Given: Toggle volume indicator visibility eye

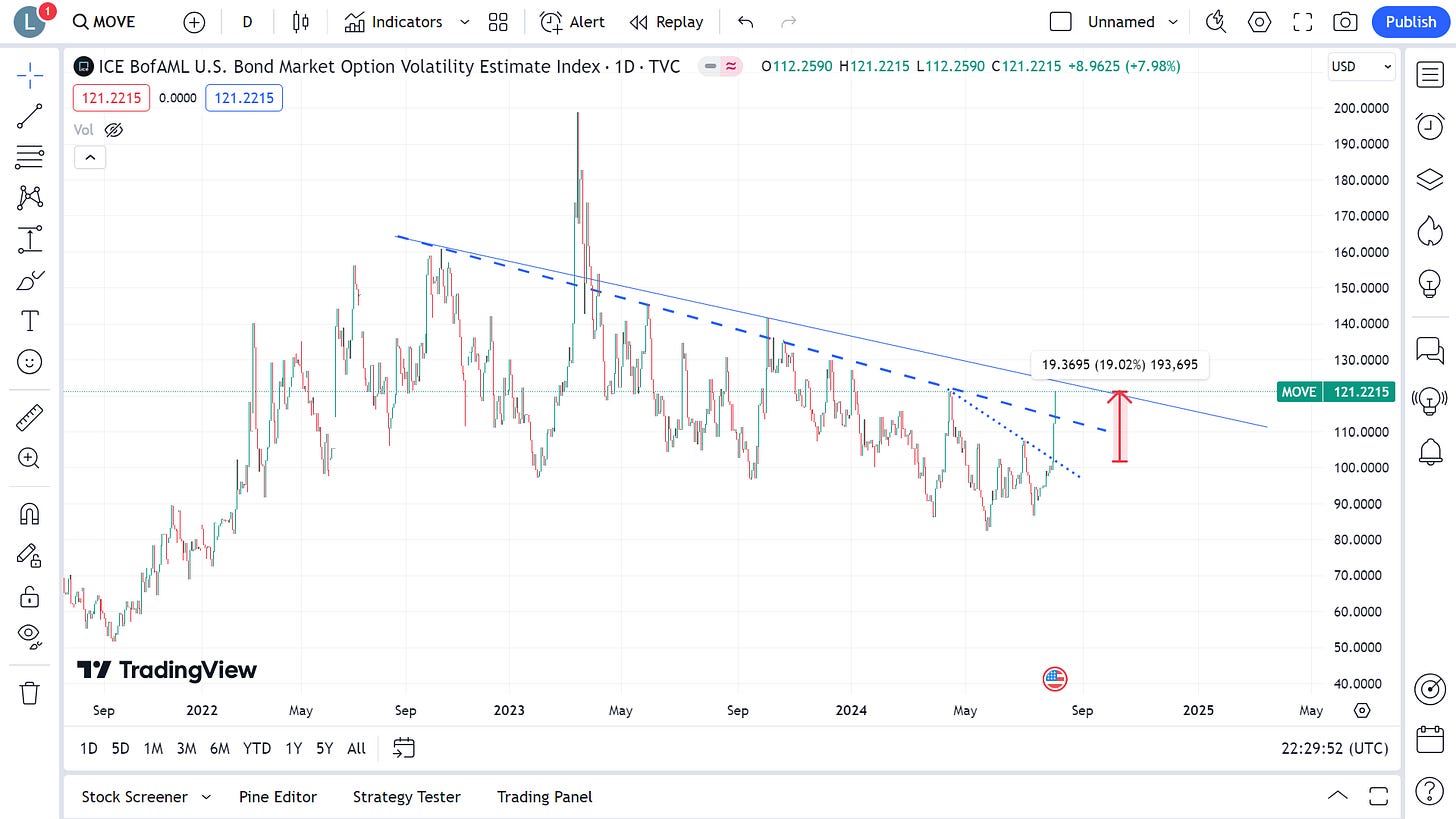Looking at the screenshot, I should pos(113,130).
